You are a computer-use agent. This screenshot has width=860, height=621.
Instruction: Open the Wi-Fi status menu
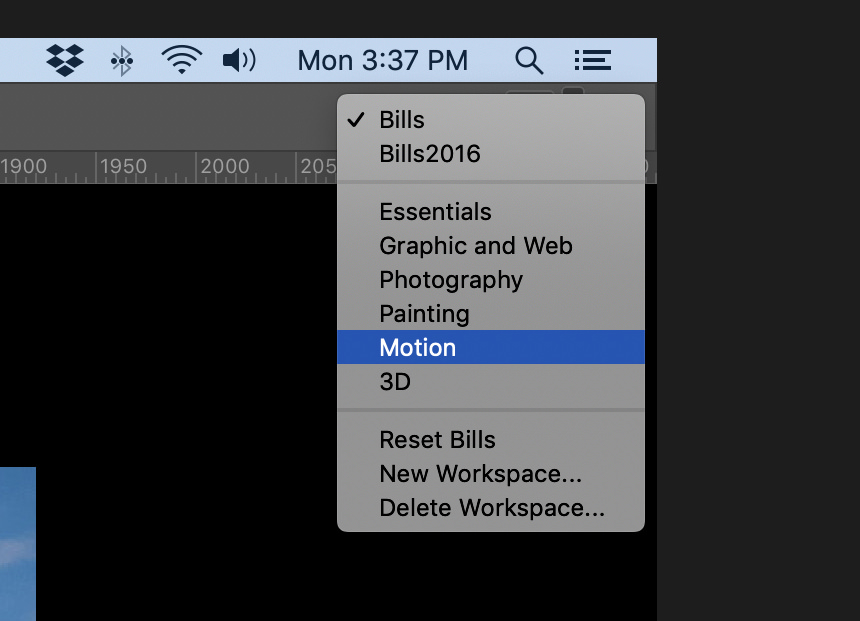[182, 60]
